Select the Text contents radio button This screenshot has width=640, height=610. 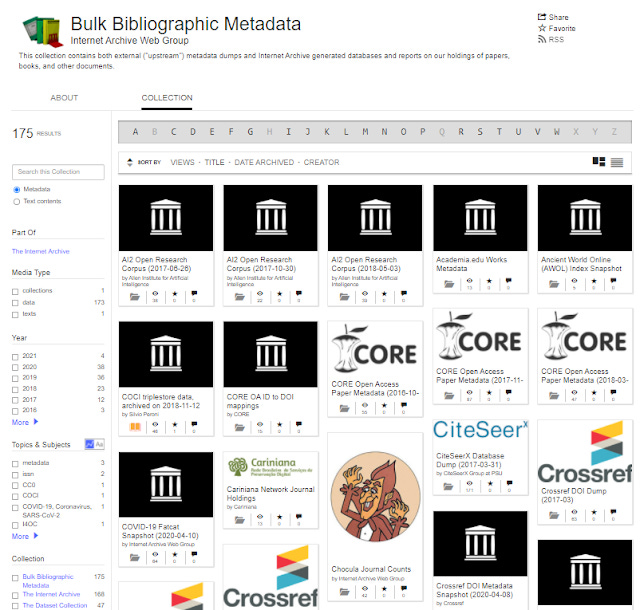tap(17, 201)
